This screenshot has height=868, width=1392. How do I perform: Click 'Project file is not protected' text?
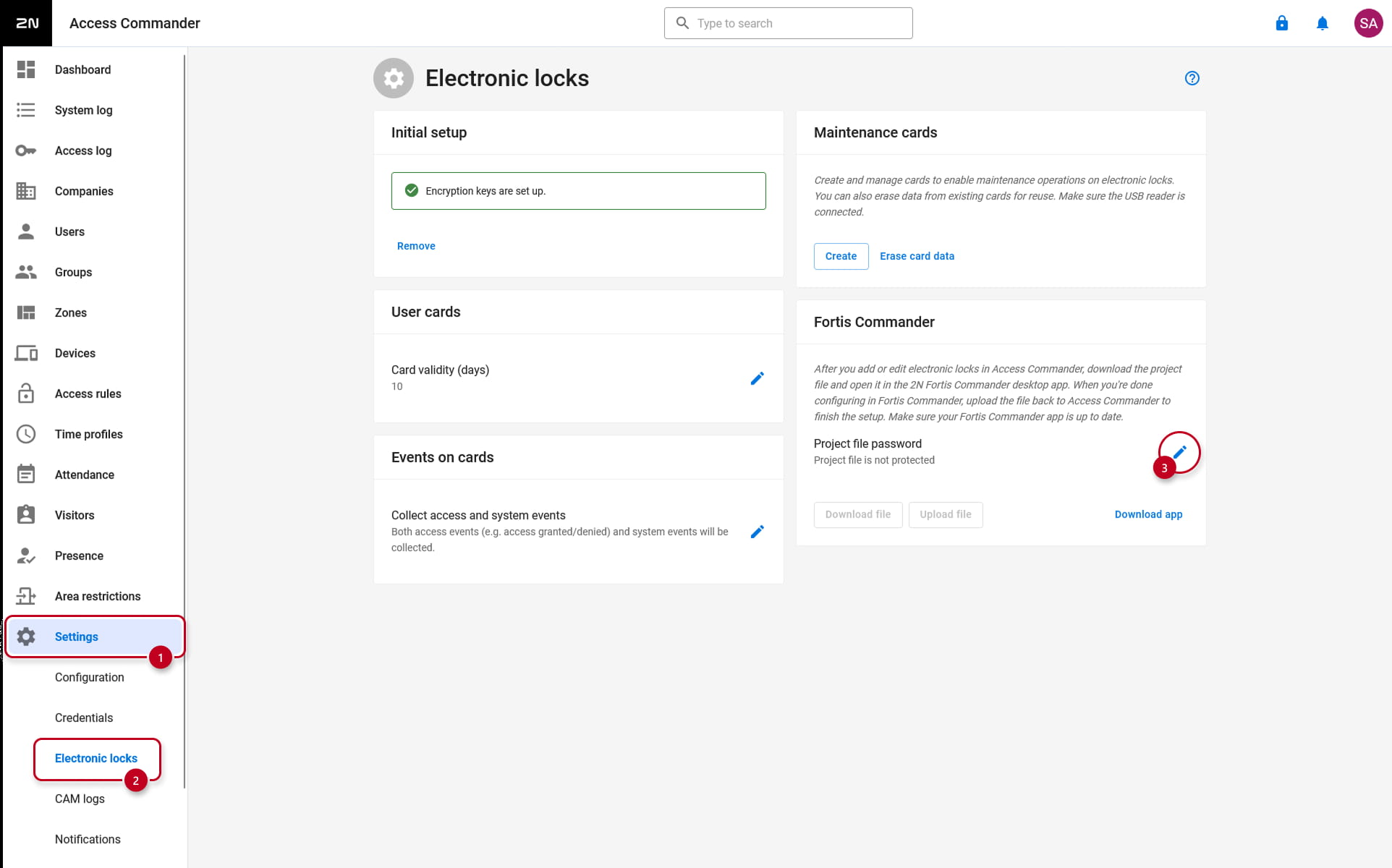coord(874,460)
